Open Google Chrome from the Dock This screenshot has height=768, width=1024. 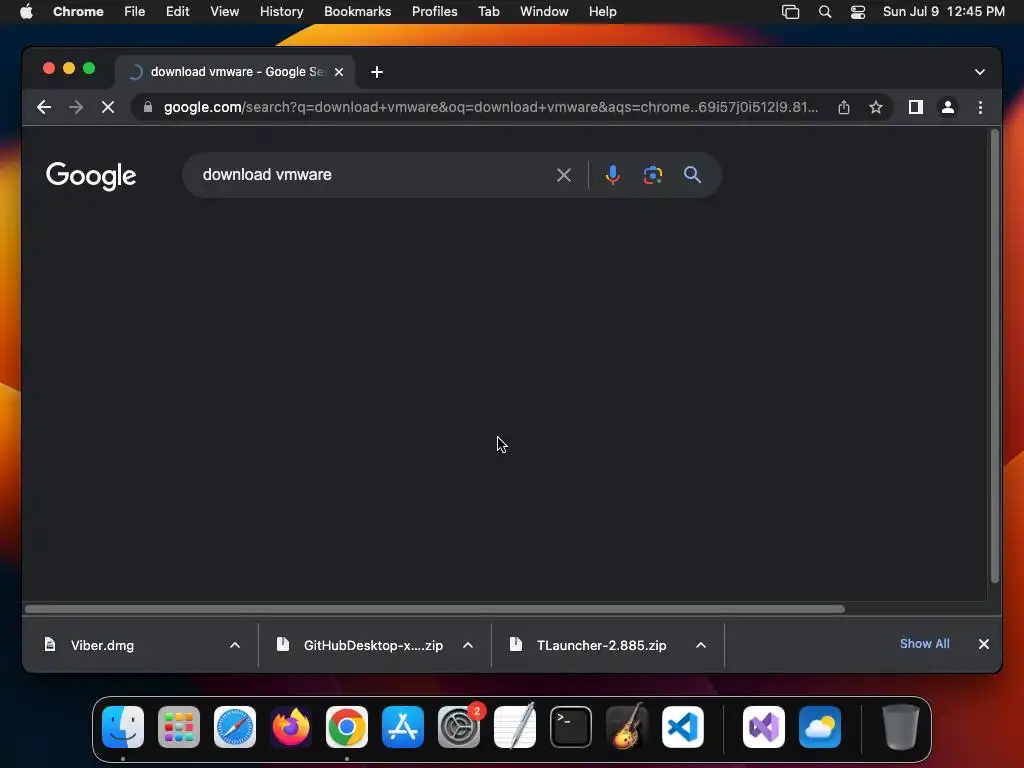[347, 727]
